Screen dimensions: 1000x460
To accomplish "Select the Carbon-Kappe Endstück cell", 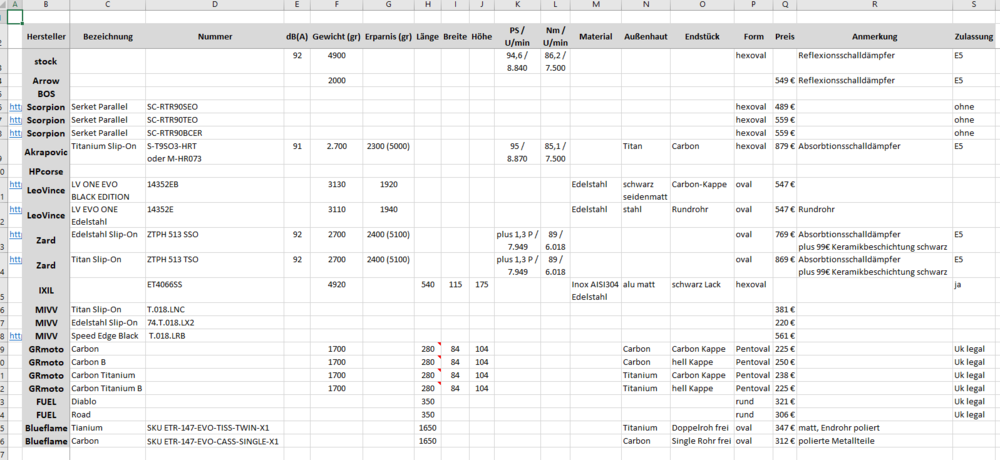I will 702,184.
